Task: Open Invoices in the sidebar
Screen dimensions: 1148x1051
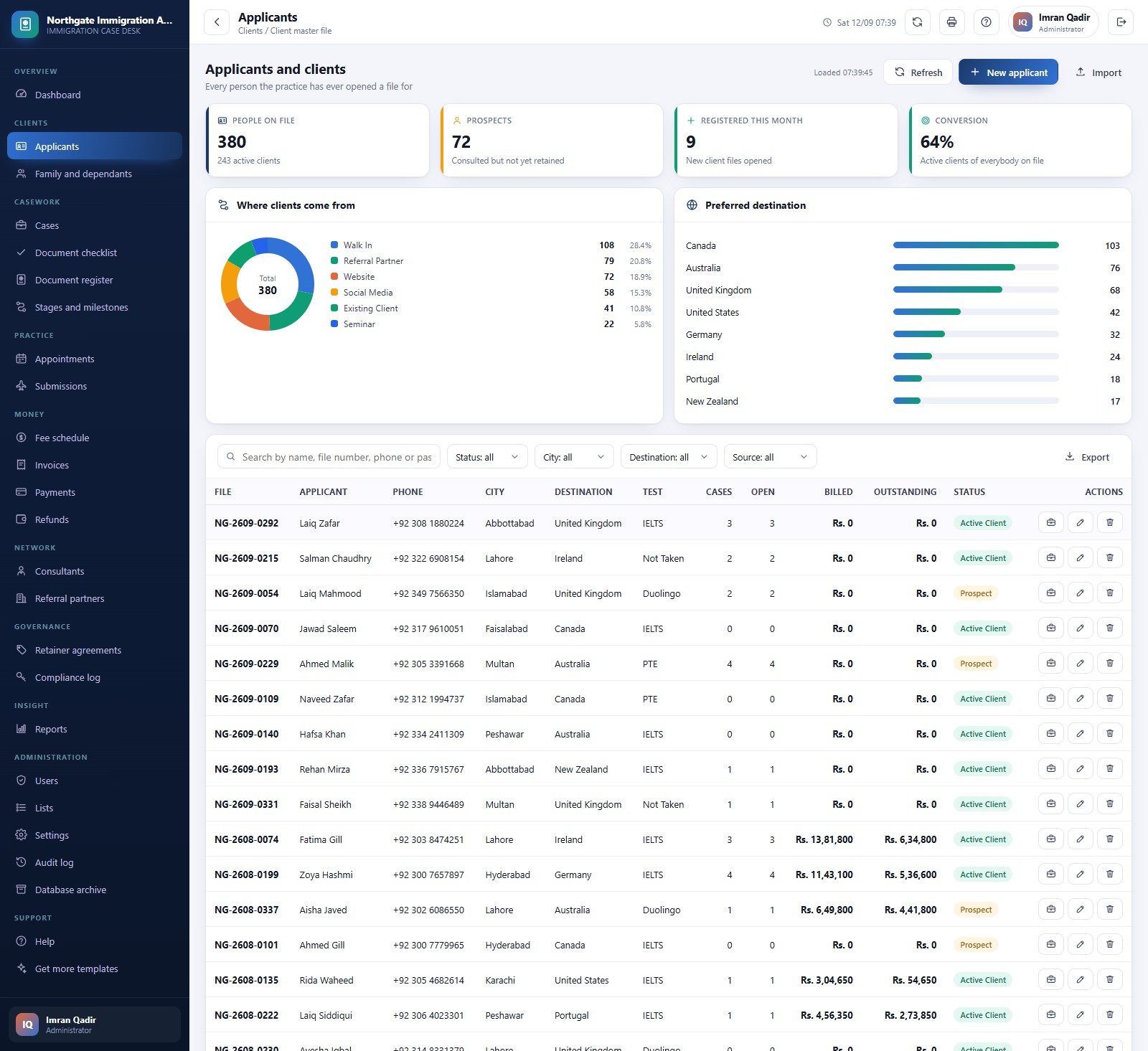Action: (95, 465)
